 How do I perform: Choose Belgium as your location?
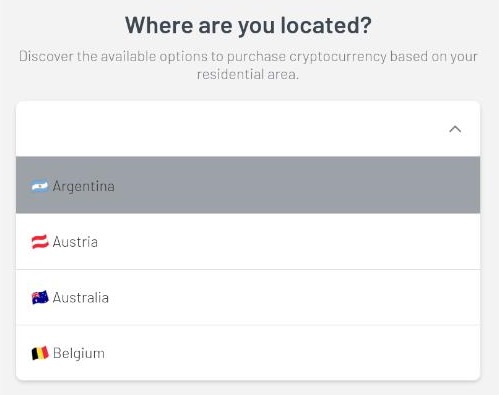248,353
